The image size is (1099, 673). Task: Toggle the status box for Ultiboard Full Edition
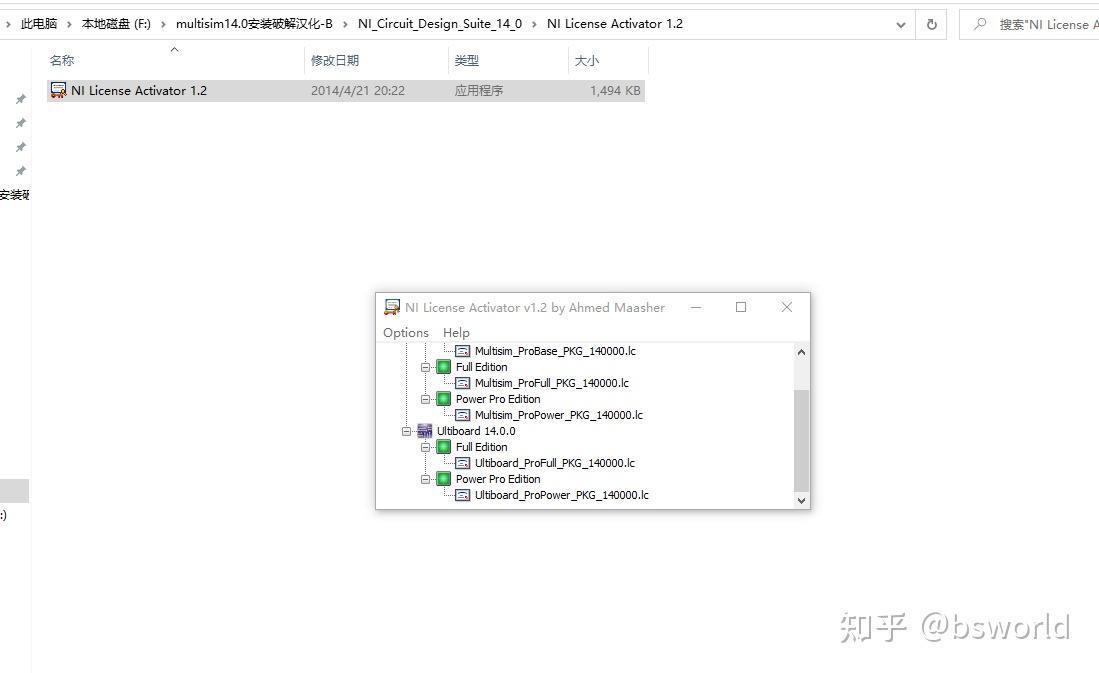coord(443,447)
